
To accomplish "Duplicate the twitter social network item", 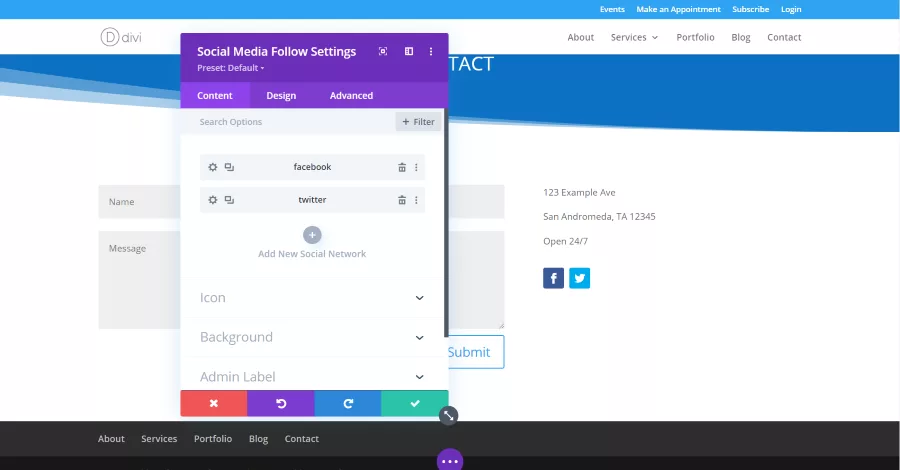I will (x=229, y=200).
